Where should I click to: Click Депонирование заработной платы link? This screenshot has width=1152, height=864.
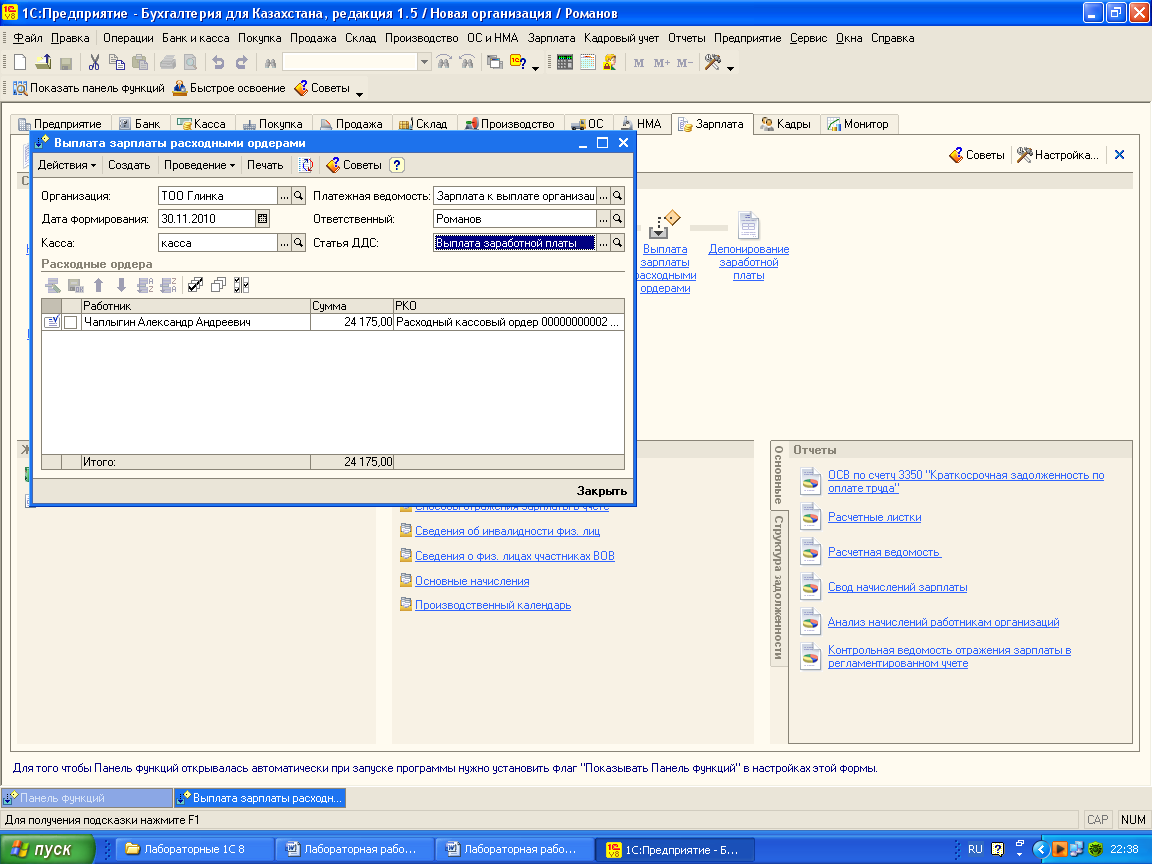(749, 262)
